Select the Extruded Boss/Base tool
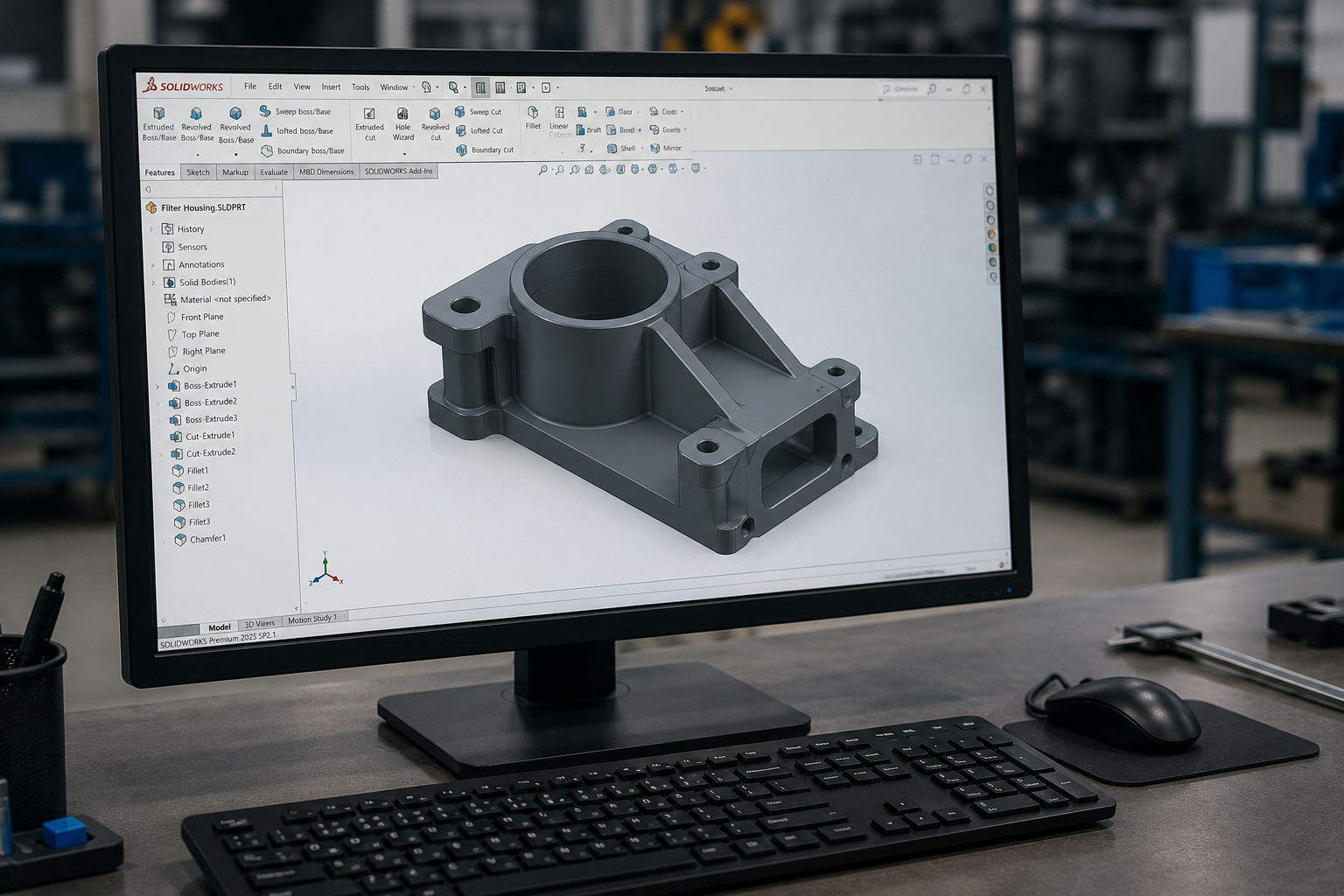Screen dimensions: 1344x896 tap(159, 124)
